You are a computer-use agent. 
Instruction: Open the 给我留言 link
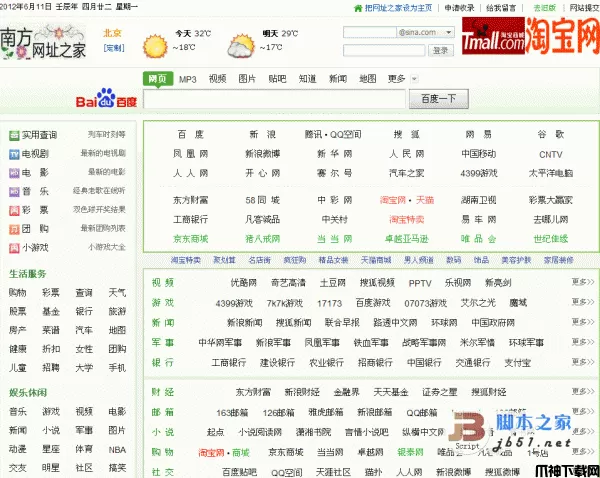click(501, 8)
